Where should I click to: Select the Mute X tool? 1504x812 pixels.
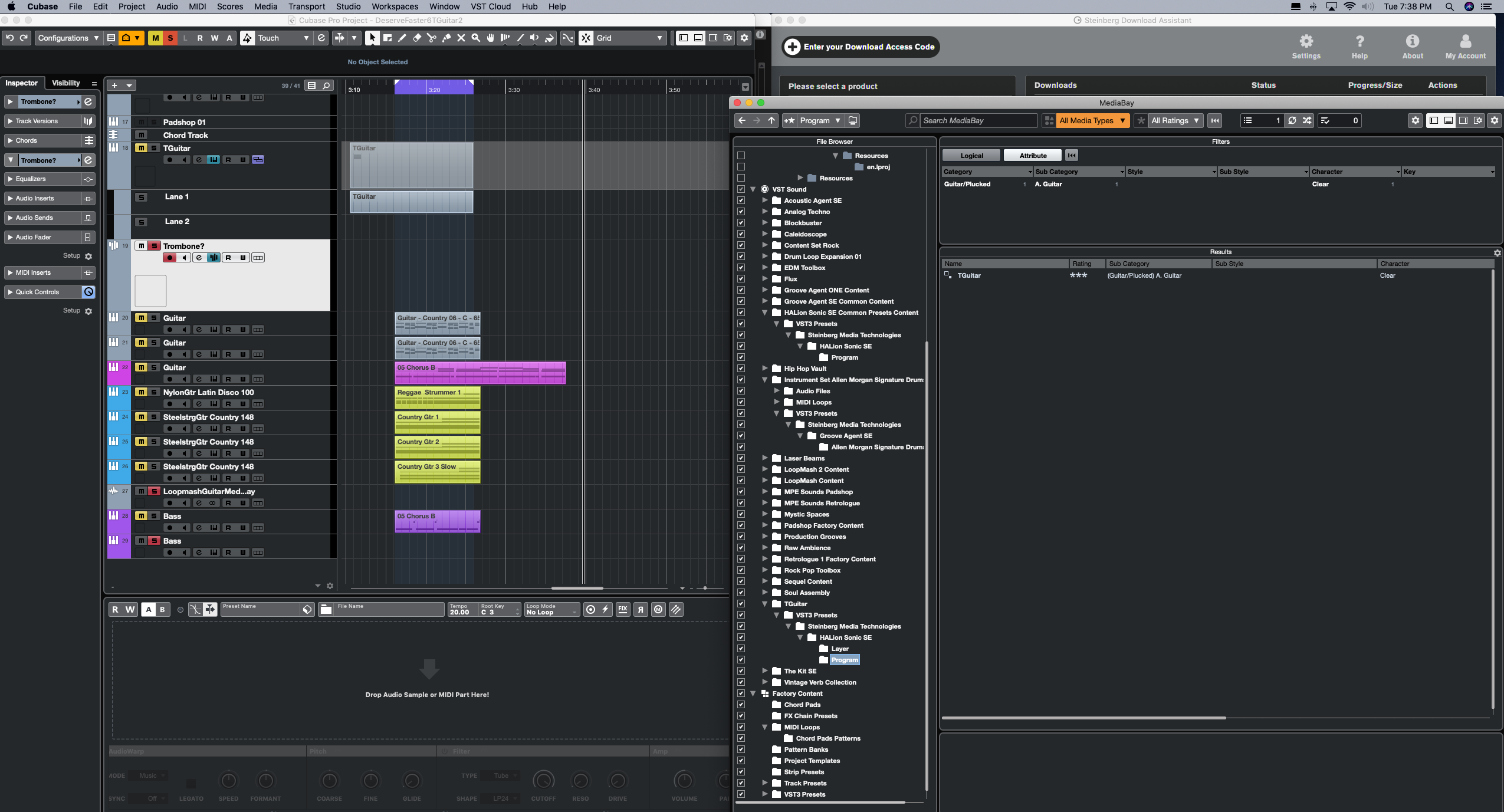461,38
